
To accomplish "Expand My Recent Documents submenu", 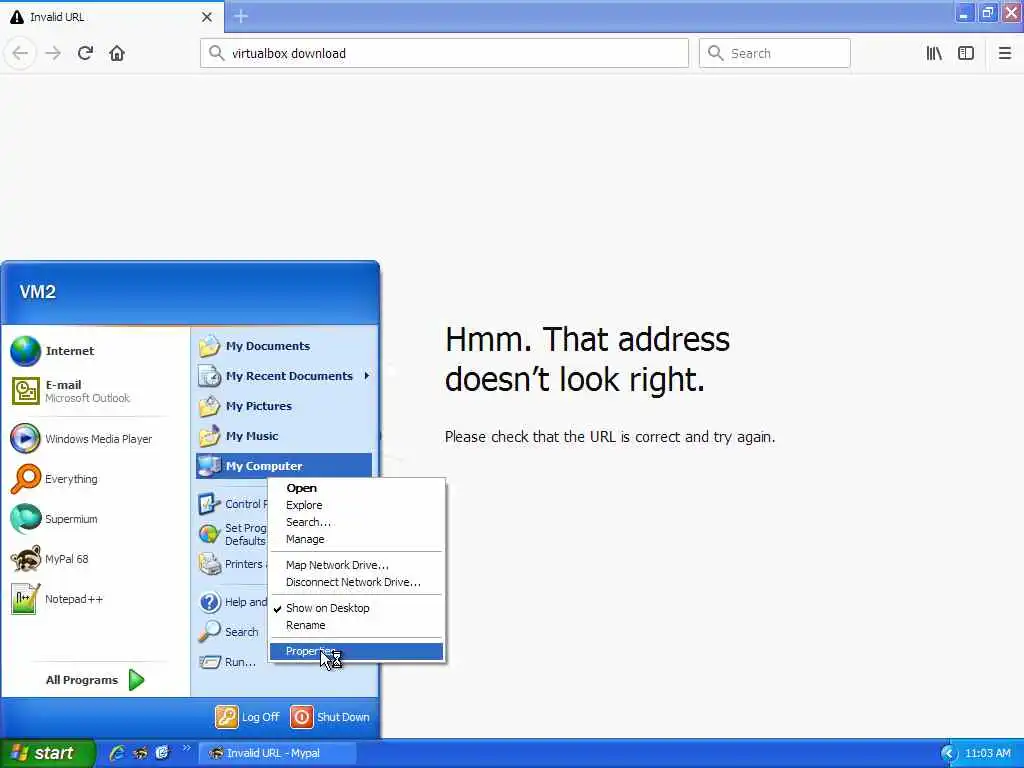I will (x=285, y=376).
